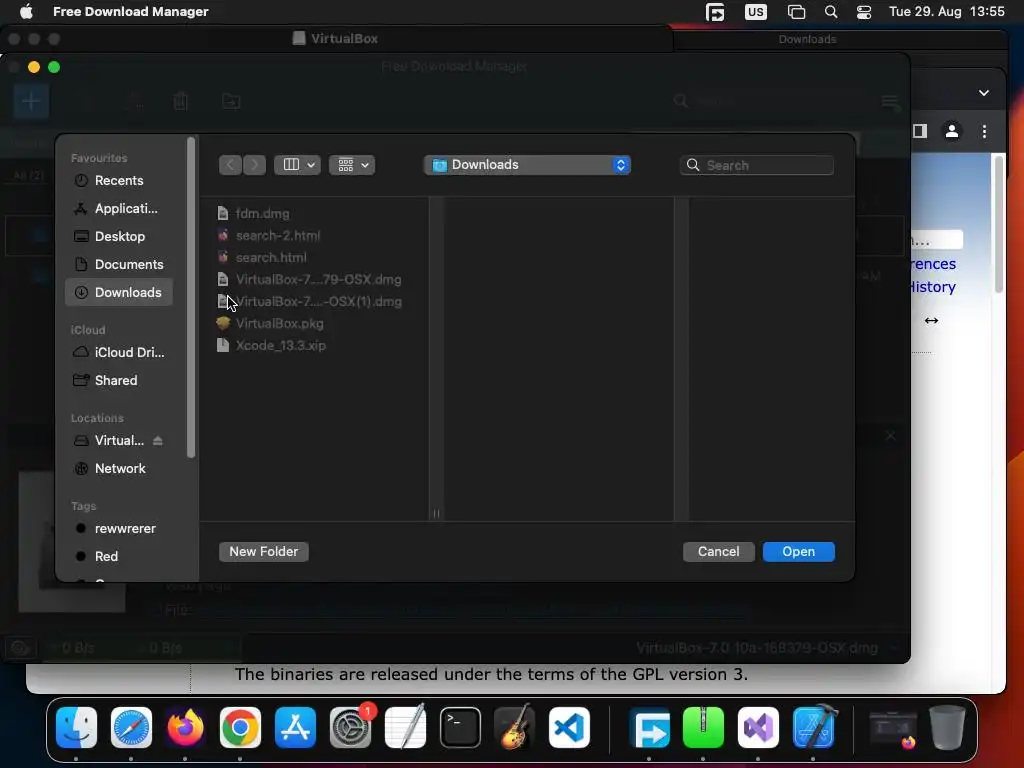Open the Trash from the Dock

[947, 728]
